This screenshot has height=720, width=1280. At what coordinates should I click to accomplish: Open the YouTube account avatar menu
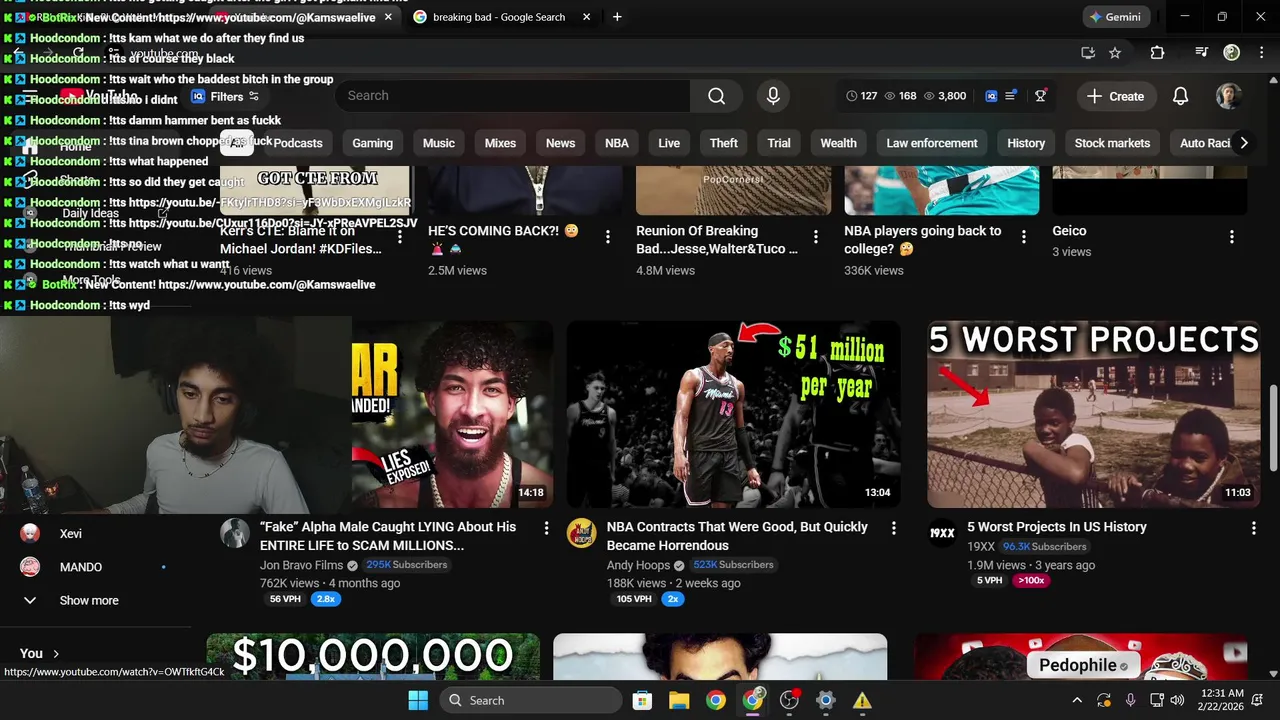coord(1229,96)
